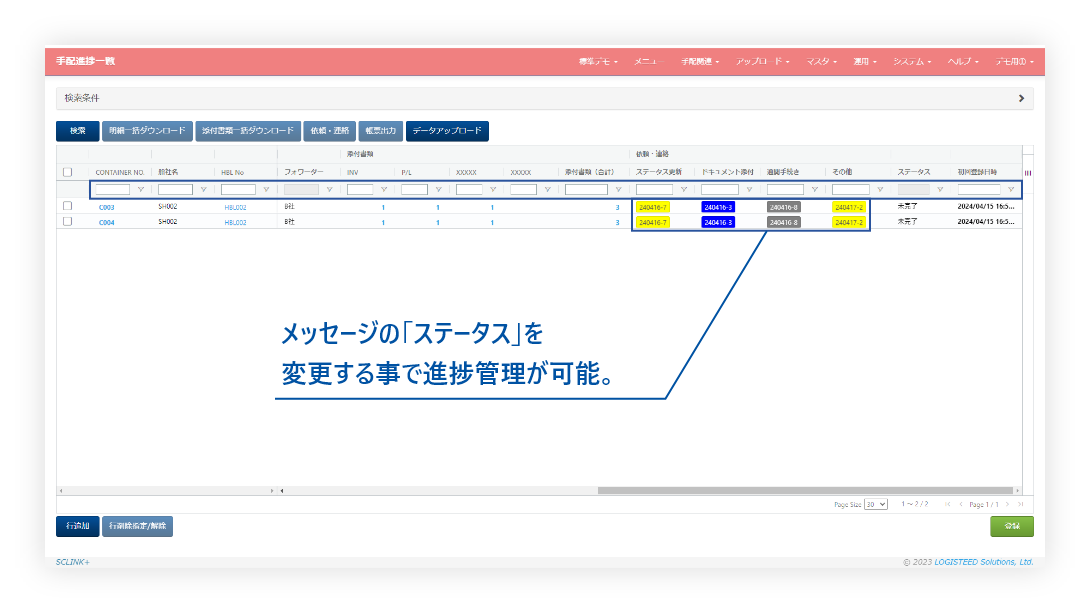Tick the checkbox for row C004
This screenshot has width=1090, height=613.
(x=68, y=221)
